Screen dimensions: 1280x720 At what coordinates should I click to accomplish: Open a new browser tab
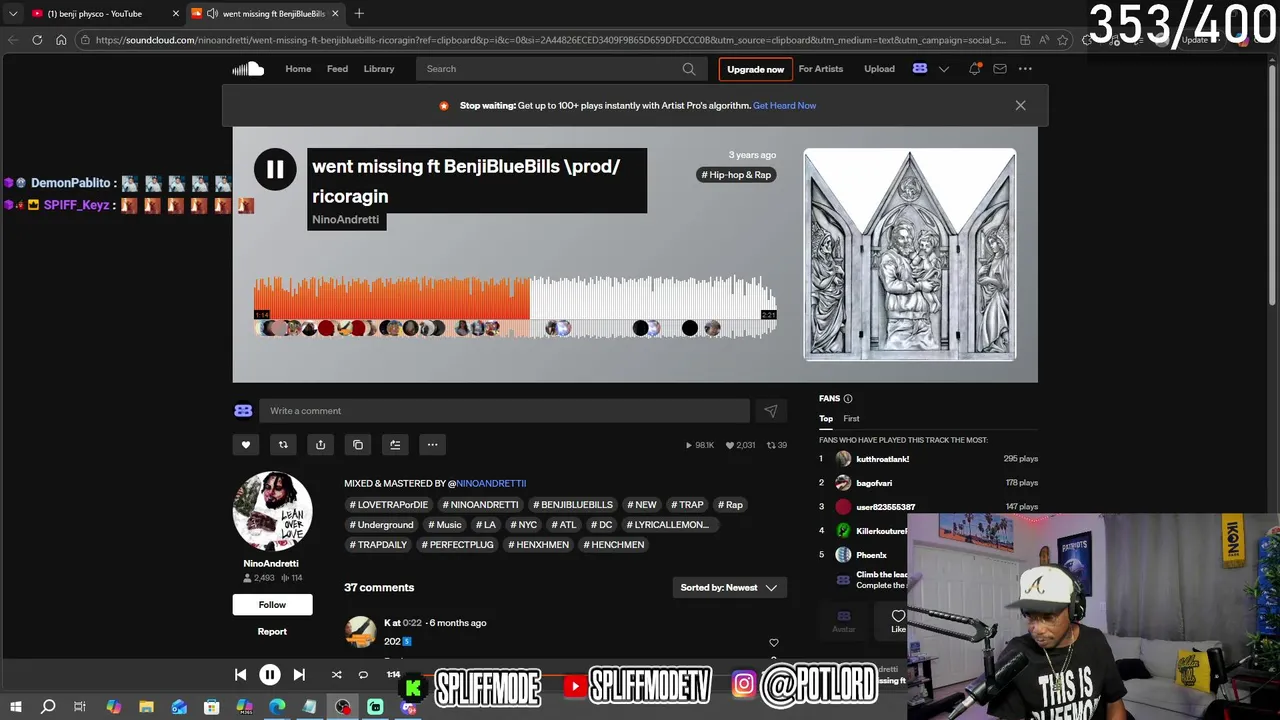pos(359,13)
